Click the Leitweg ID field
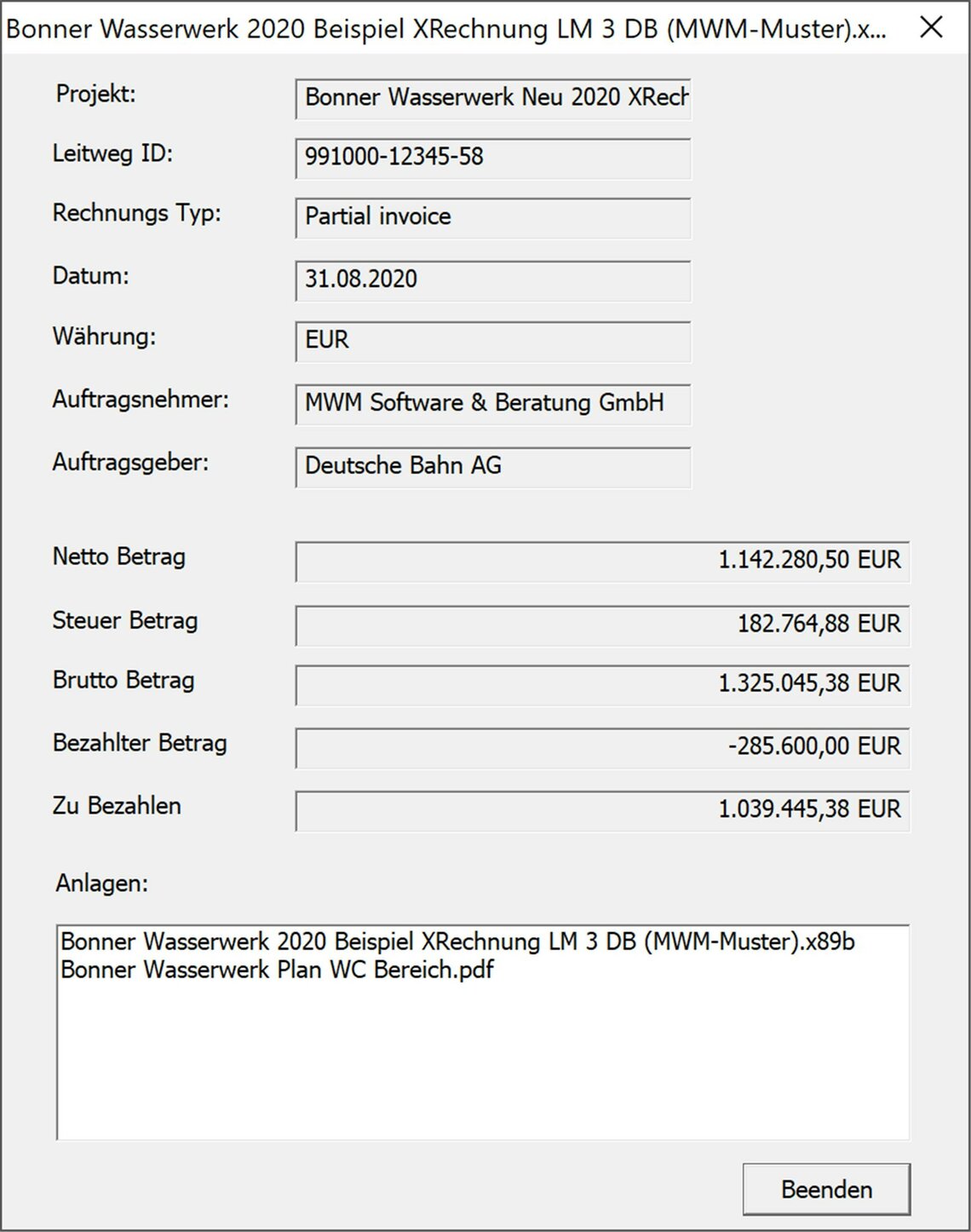This screenshot has height=1232, width=971. (493, 158)
